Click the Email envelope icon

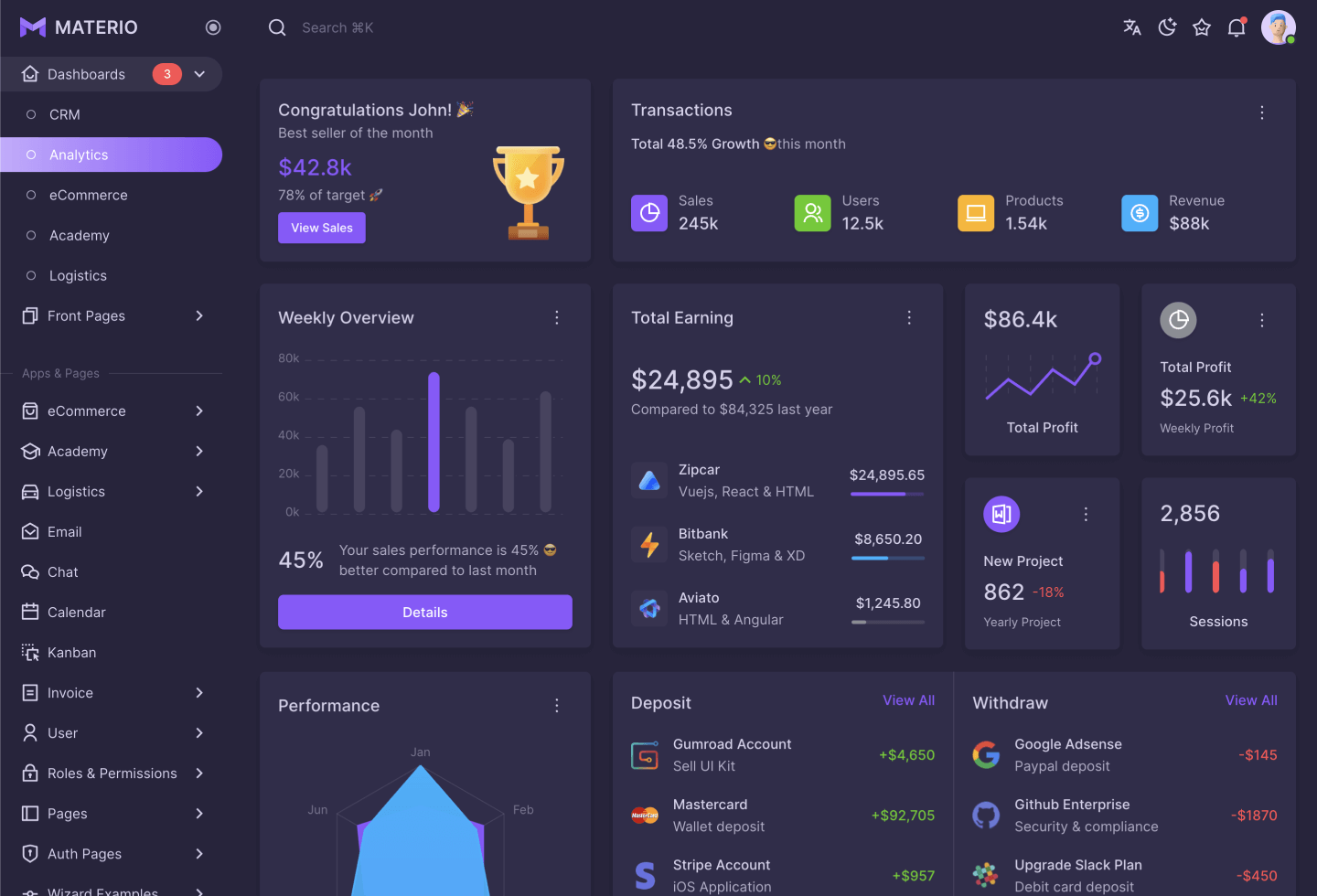pyautogui.click(x=30, y=531)
